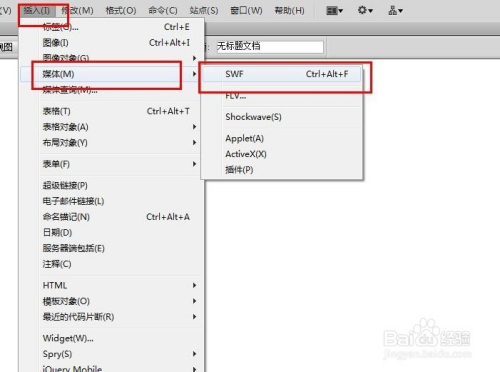This screenshot has width=500, height=372.
Task: Expand the jQuery Mobile submenu
Action: pos(112,368)
